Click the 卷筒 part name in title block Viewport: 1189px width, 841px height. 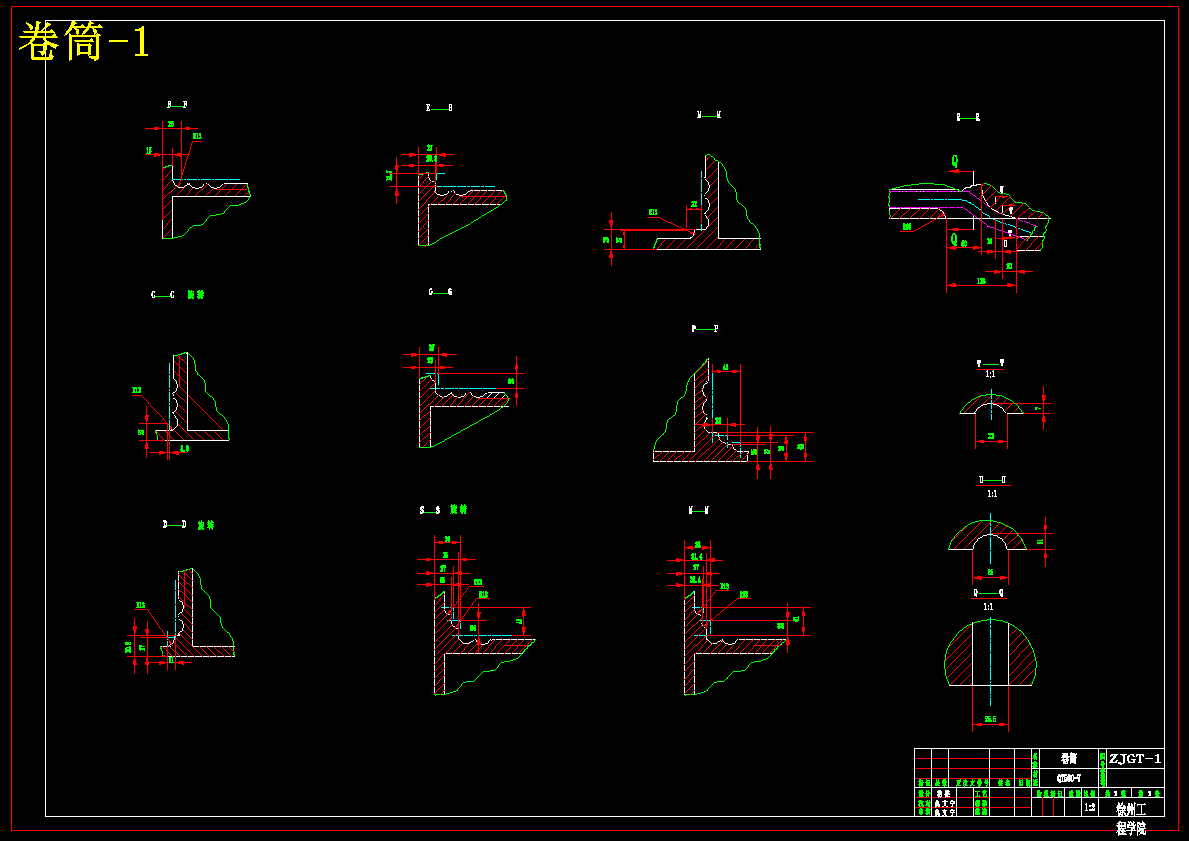pos(1068,758)
